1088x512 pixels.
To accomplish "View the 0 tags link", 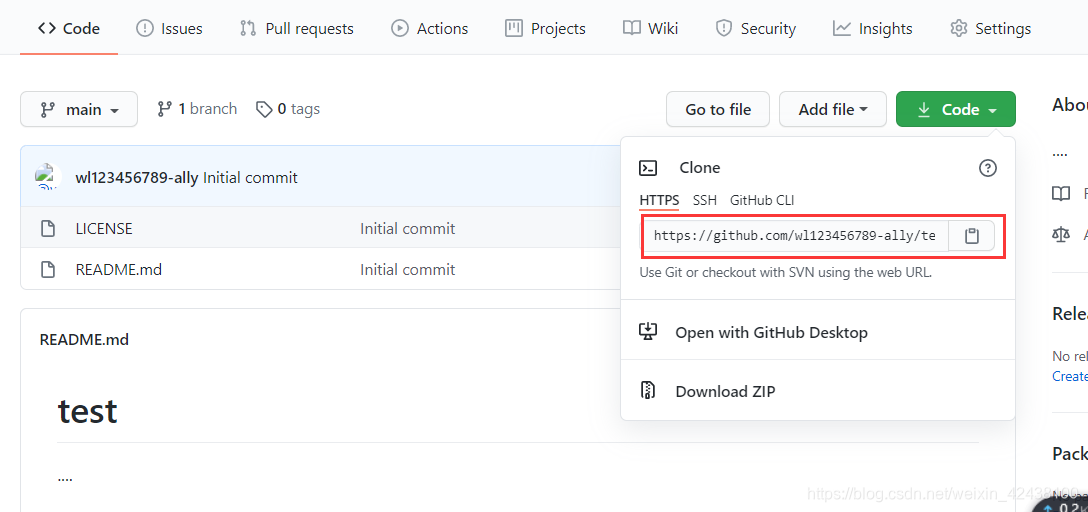I will (x=288, y=109).
